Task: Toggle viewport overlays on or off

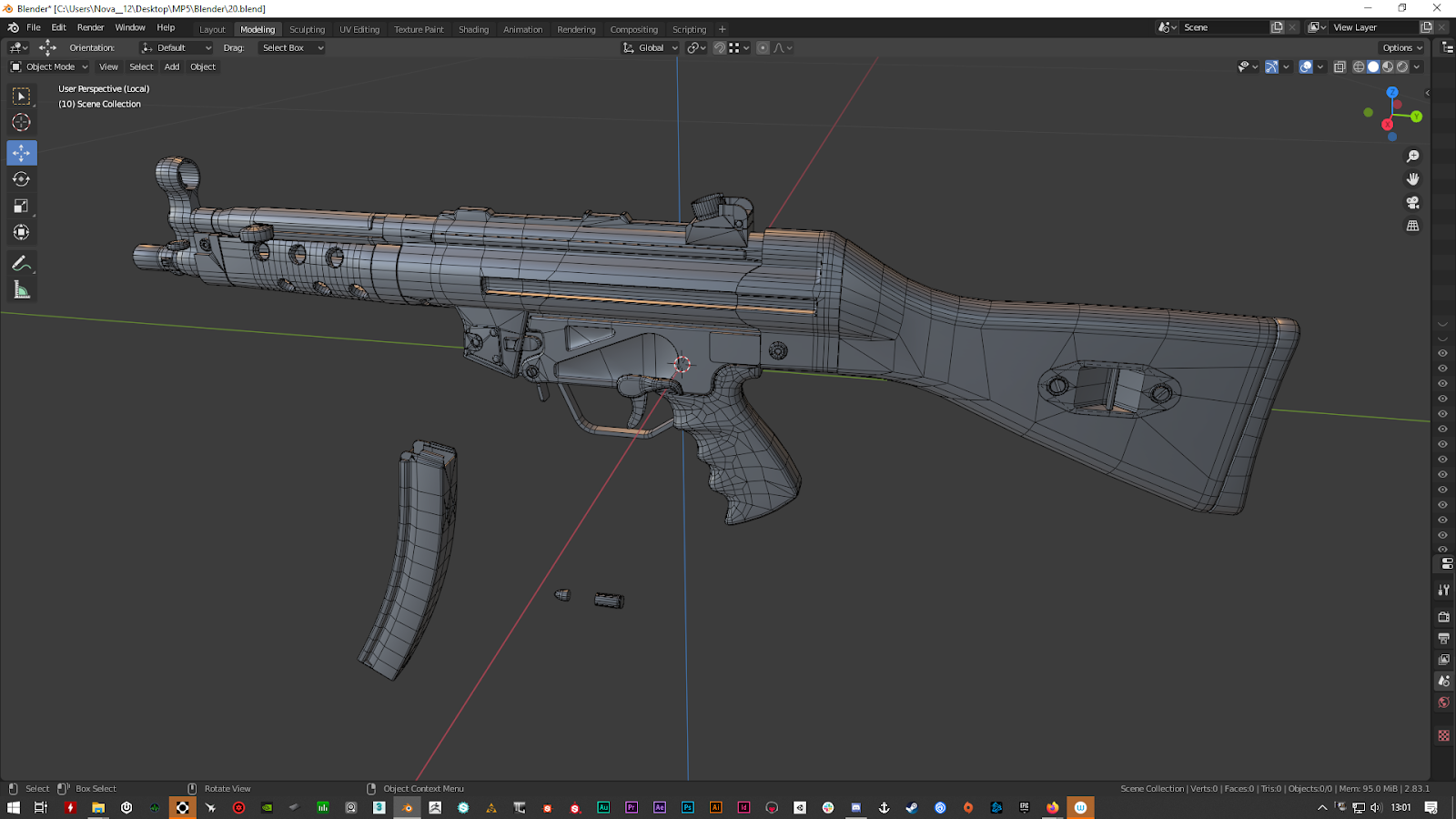Action: tap(1306, 66)
